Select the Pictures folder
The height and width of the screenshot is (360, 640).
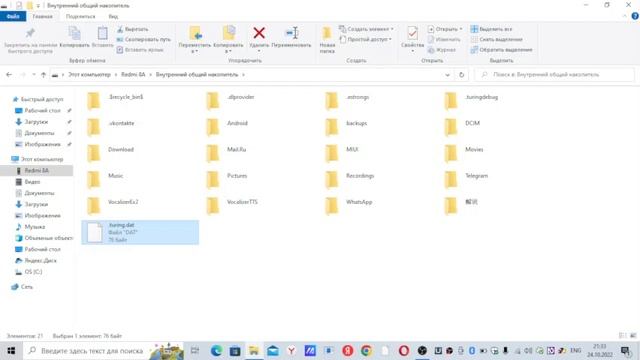tap(227, 179)
